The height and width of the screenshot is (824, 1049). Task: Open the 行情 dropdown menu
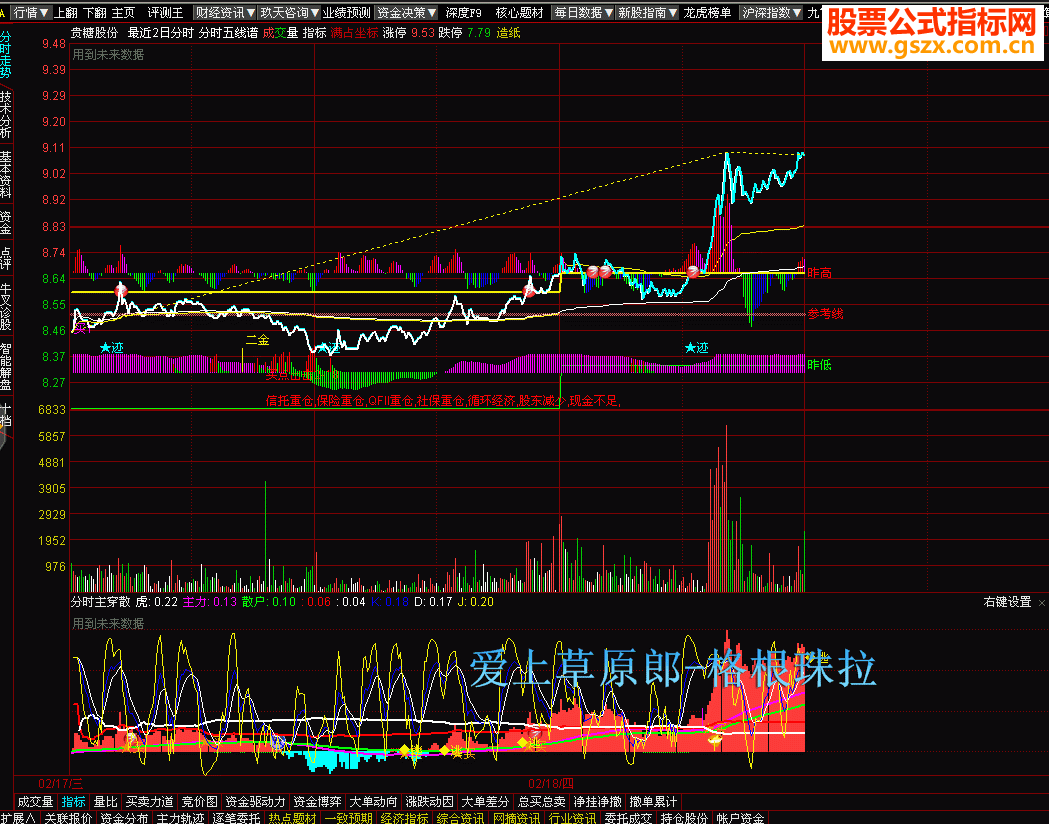tap(31, 13)
